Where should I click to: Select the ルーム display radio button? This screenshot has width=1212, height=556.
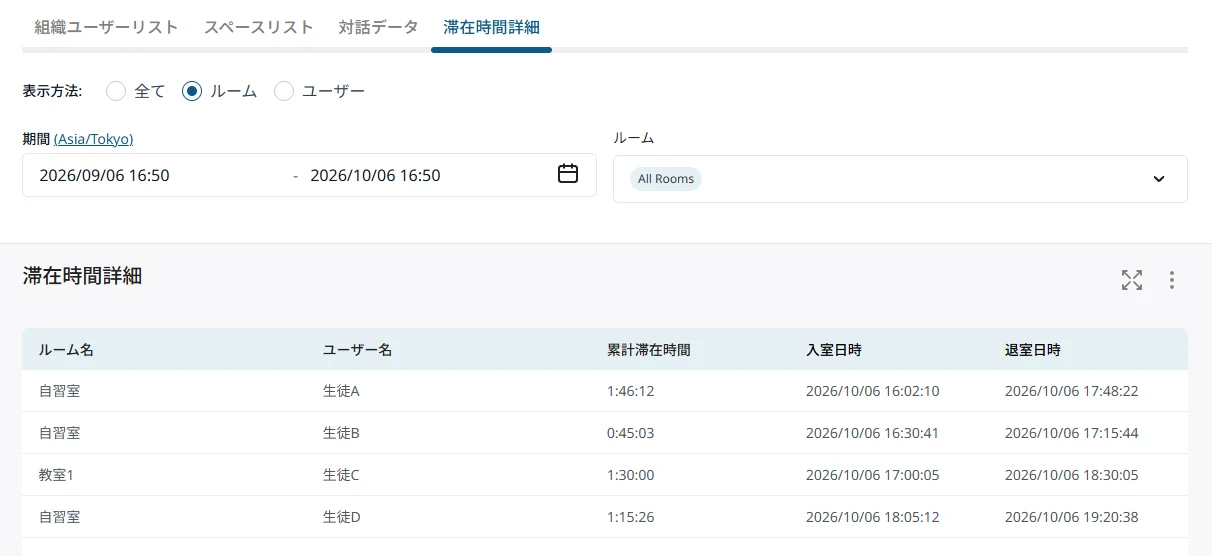(192, 91)
